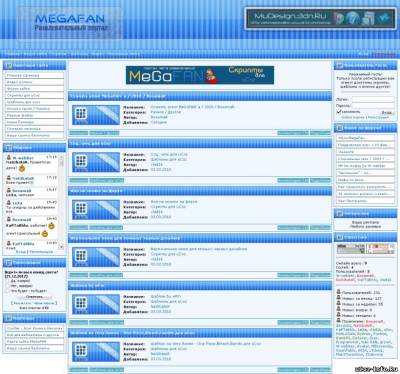Click Leka's user avatar icon in mini-chat
The height and width of the screenshot is (374, 400).
9,202
